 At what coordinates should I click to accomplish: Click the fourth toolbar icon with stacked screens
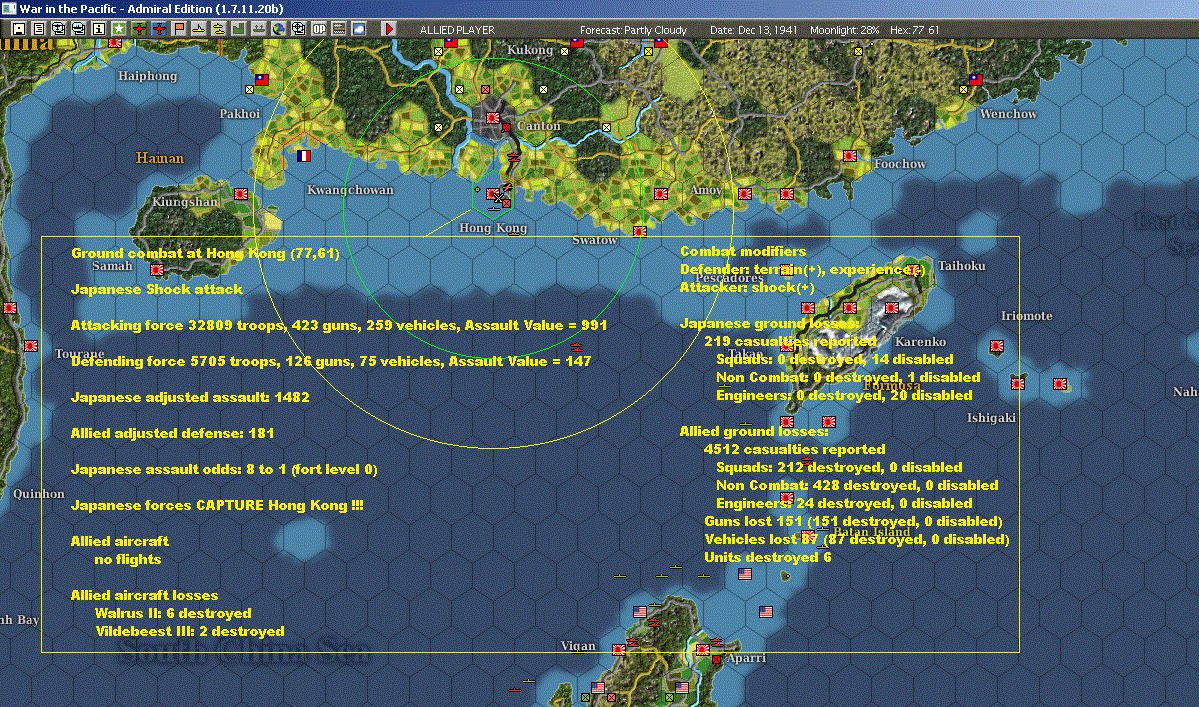[79, 29]
